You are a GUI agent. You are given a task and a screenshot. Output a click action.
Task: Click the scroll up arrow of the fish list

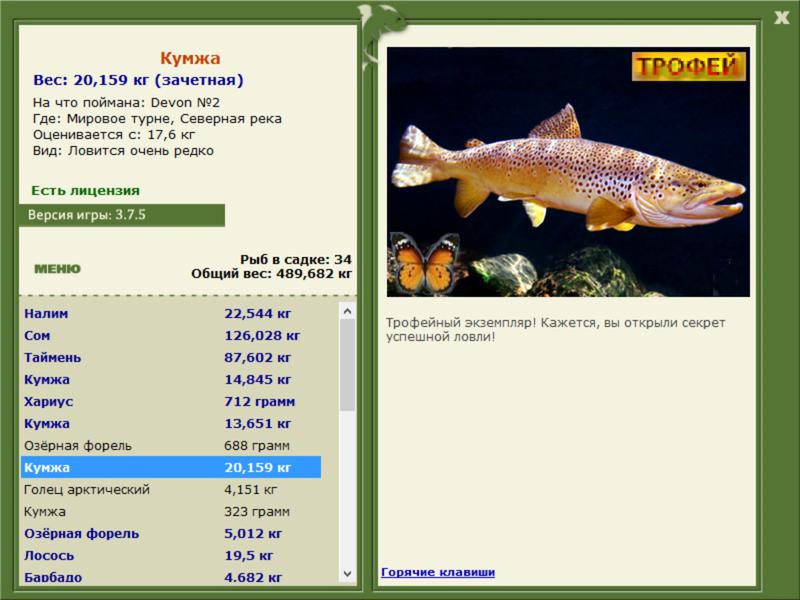click(x=347, y=311)
